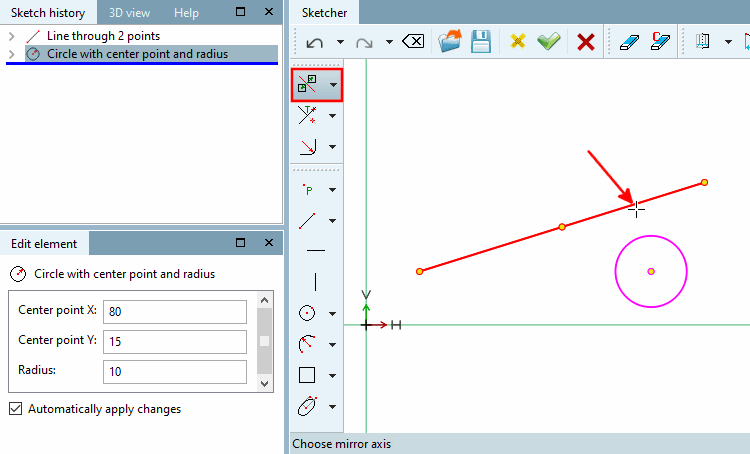Click the Save floppy disk icon

tap(481, 42)
